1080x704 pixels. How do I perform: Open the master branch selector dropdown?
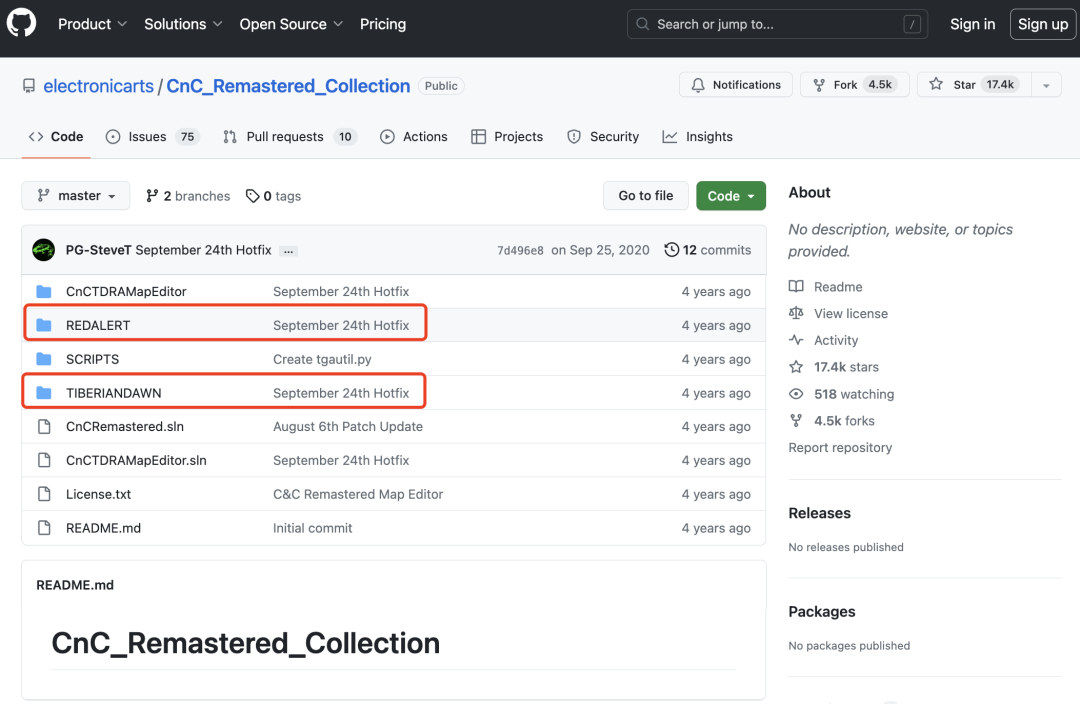[x=76, y=196]
